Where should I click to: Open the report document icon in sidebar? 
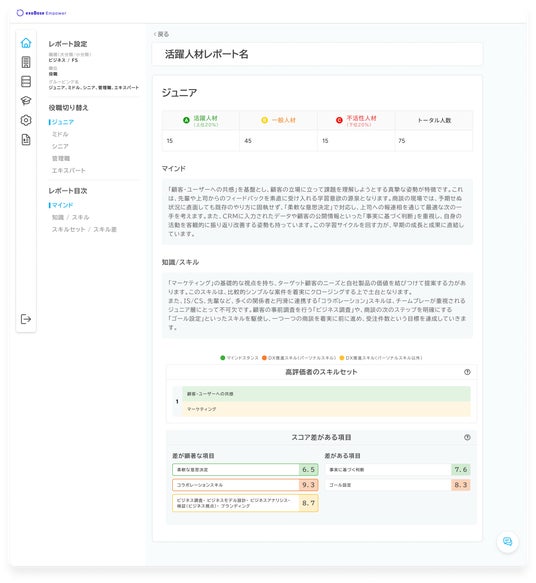(26, 140)
